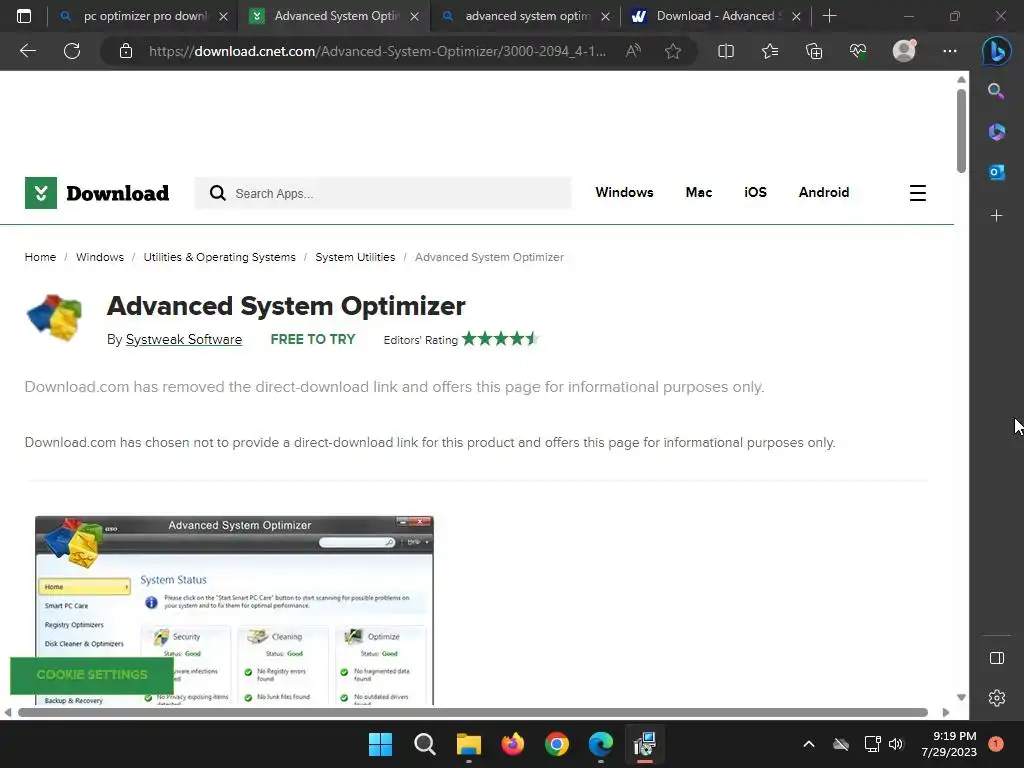The image size is (1024, 768).
Task: Launch Firefox from taskbar
Action: (513, 744)
